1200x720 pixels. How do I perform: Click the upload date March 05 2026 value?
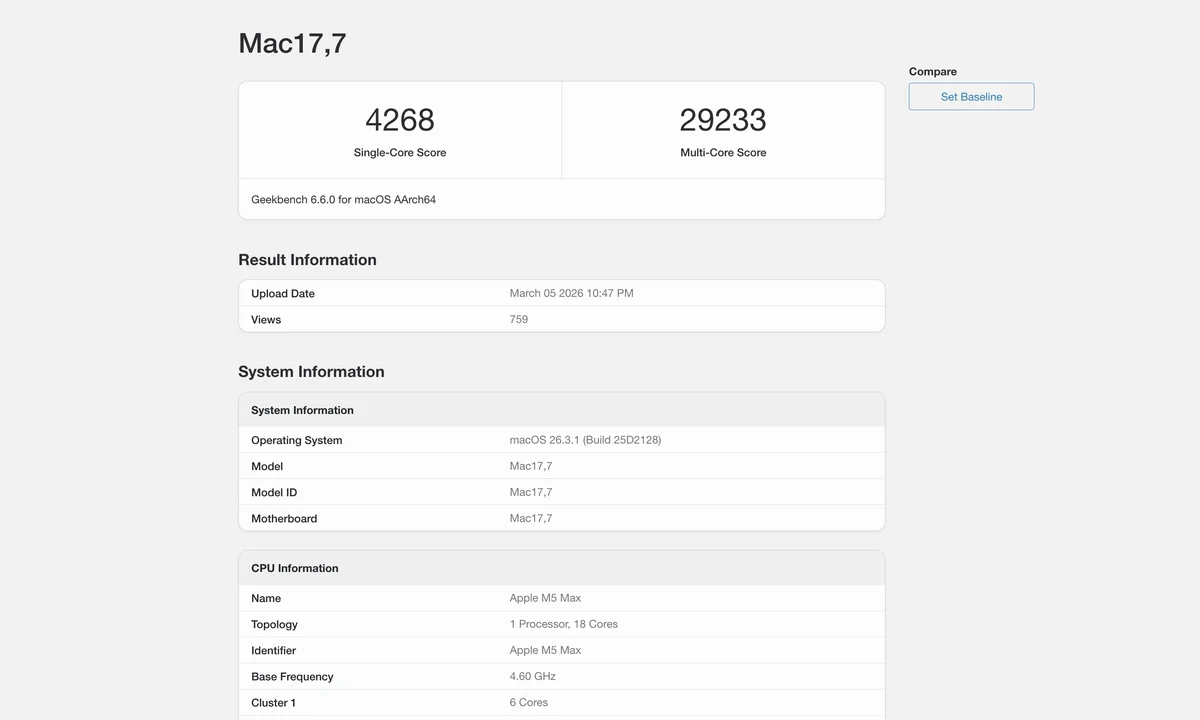pos(571,294)
